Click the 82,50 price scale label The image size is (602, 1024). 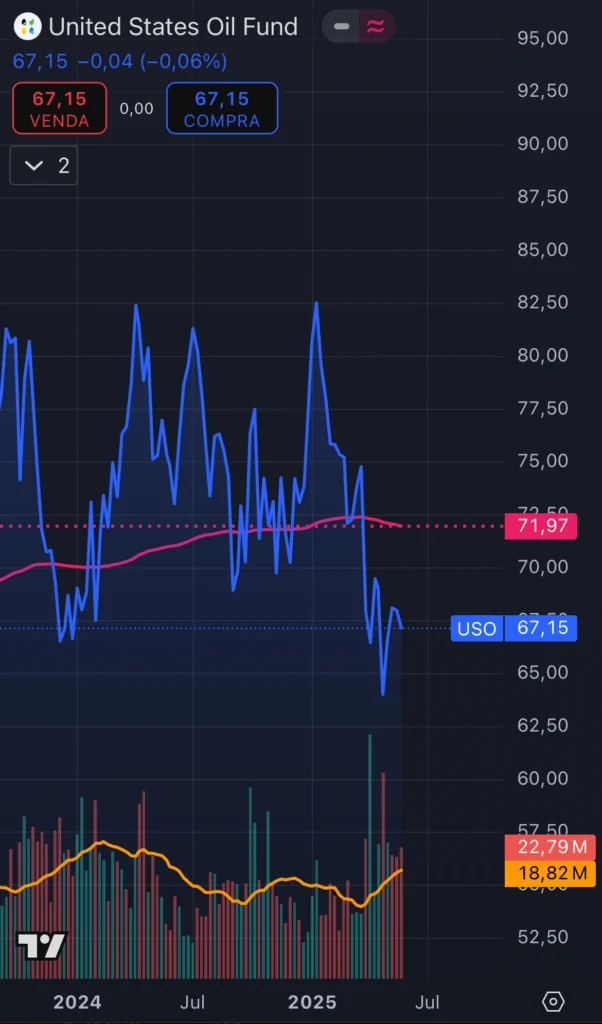coord(543,302)
